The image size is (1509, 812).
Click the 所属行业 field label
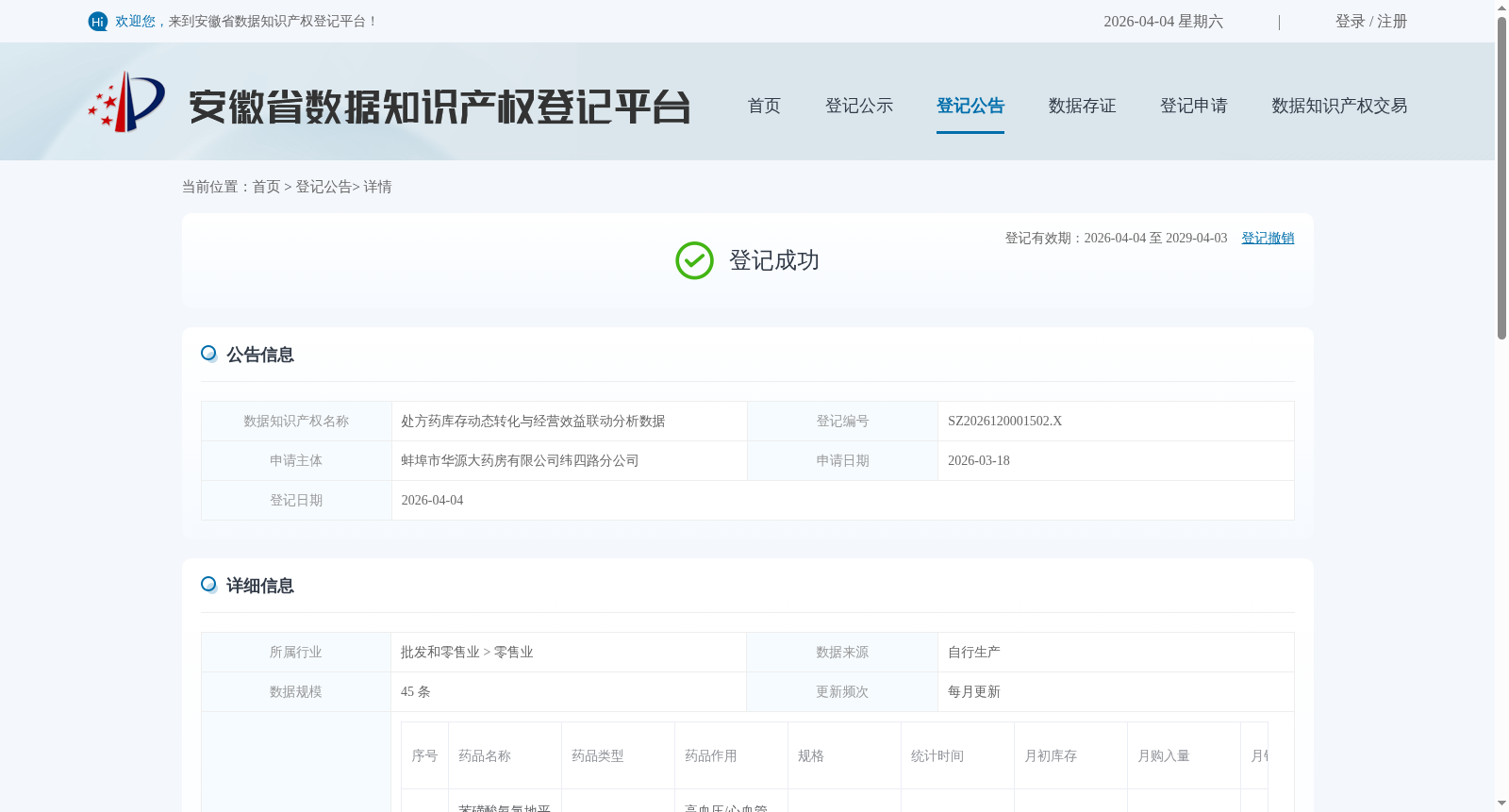[x=295, y=653]
